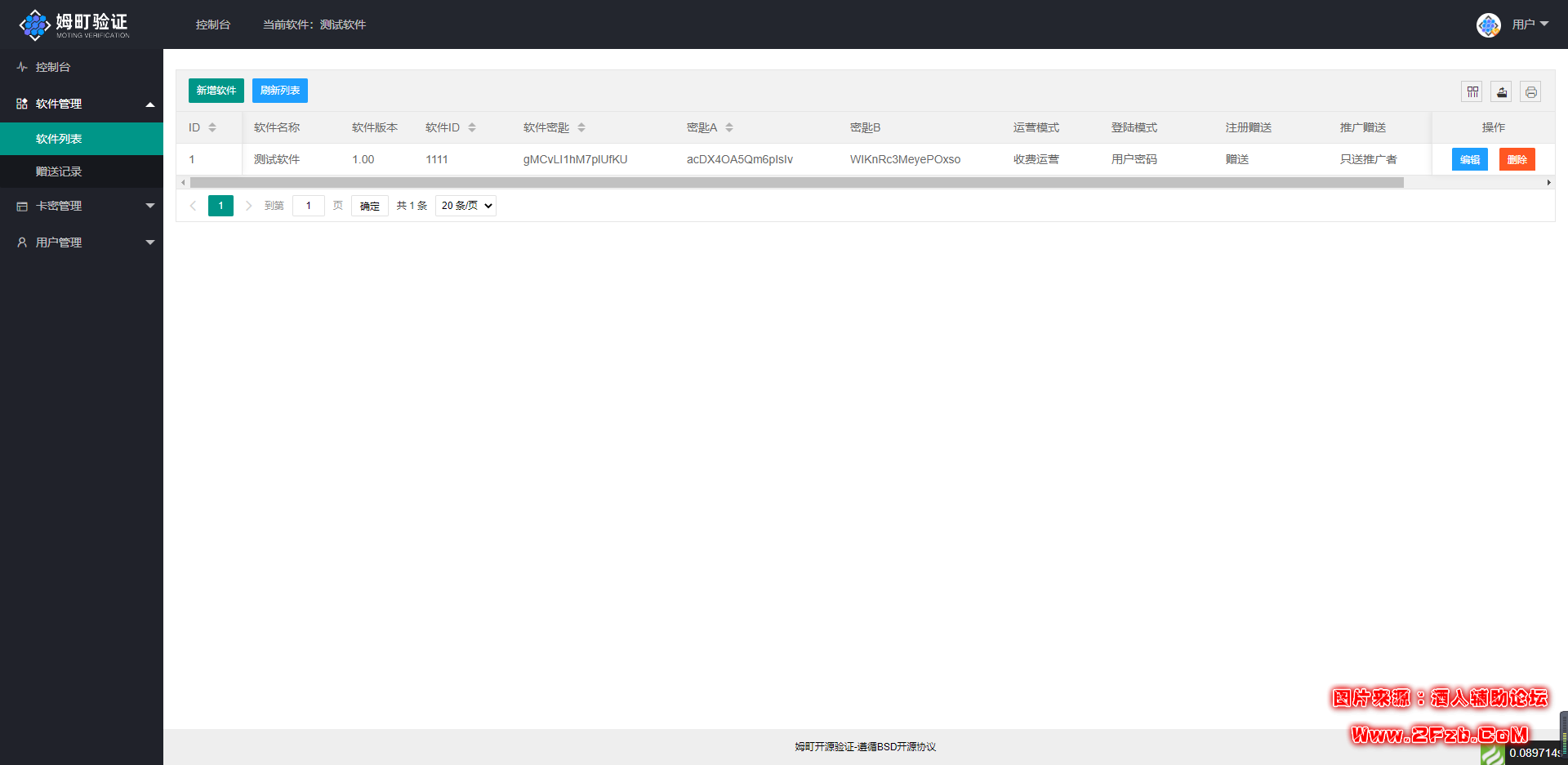
Task: Click the 推广赠送 column header
Action: pos(1363,127)
